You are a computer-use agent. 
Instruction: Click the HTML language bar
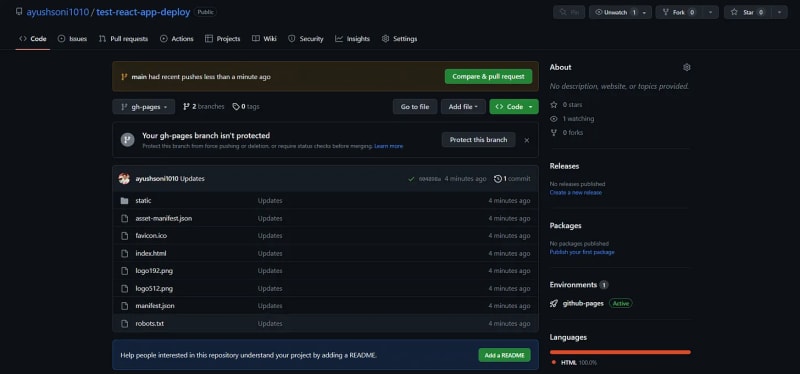point(620,352)
